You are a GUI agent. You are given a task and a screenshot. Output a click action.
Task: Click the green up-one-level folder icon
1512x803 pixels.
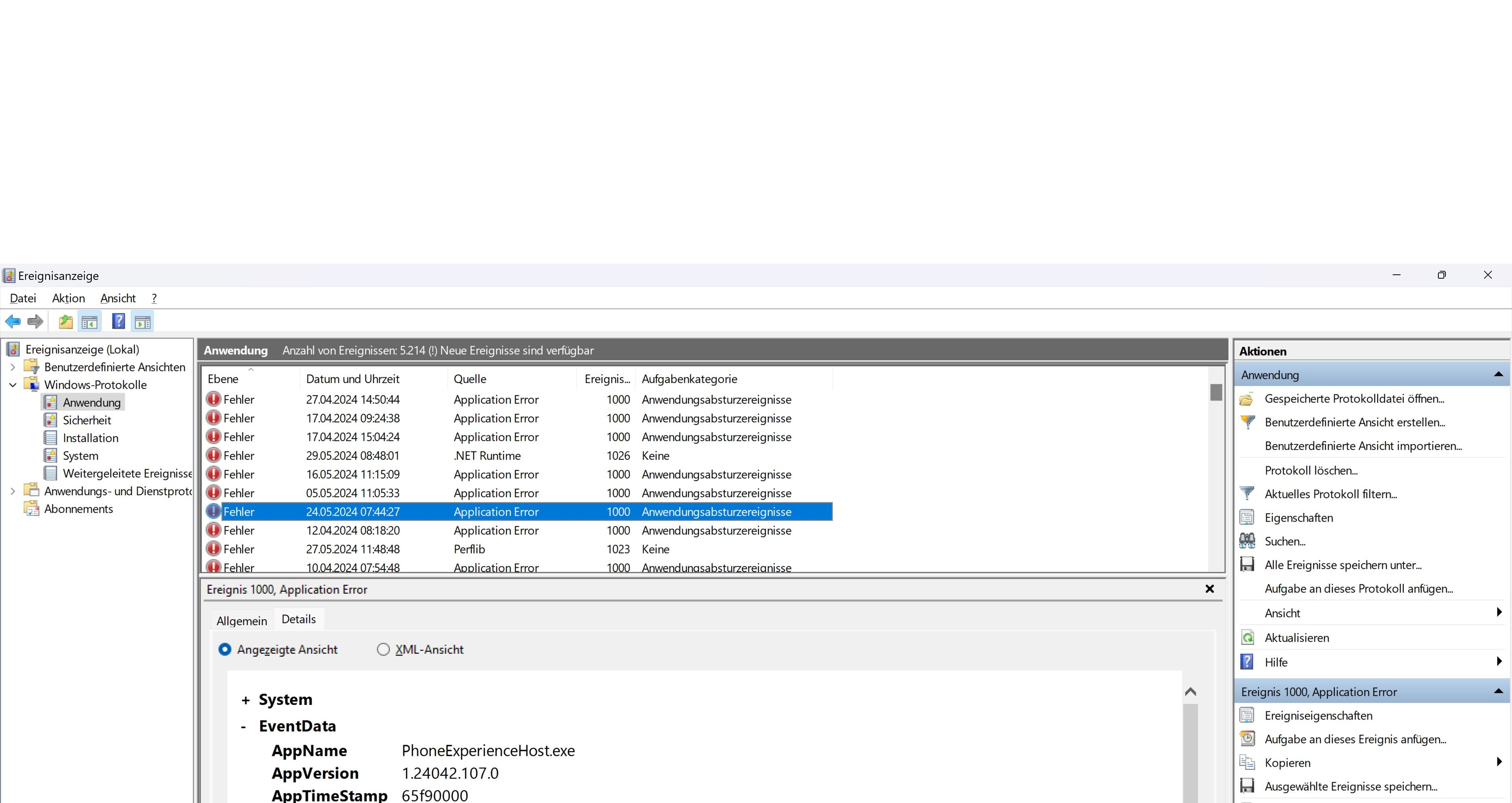(65, 321)
